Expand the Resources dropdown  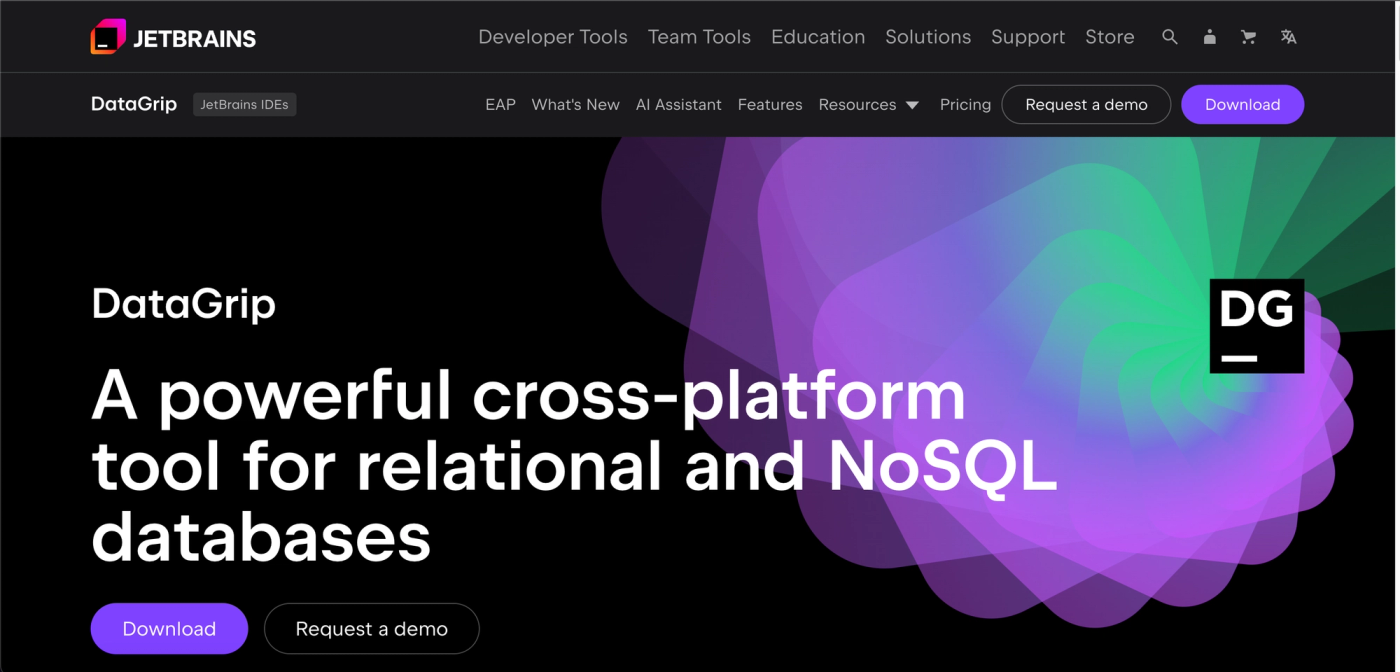(x=869, y=104)
